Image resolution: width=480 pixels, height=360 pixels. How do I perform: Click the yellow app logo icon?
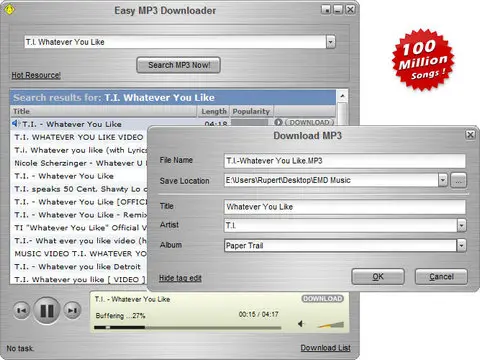coord(9,9)
